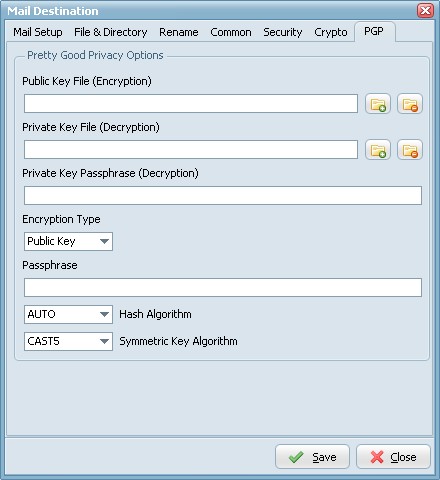Clear Private Key File with folder-minus icon
This screenshot has height=480, width=440.
[x=410, y=150]
